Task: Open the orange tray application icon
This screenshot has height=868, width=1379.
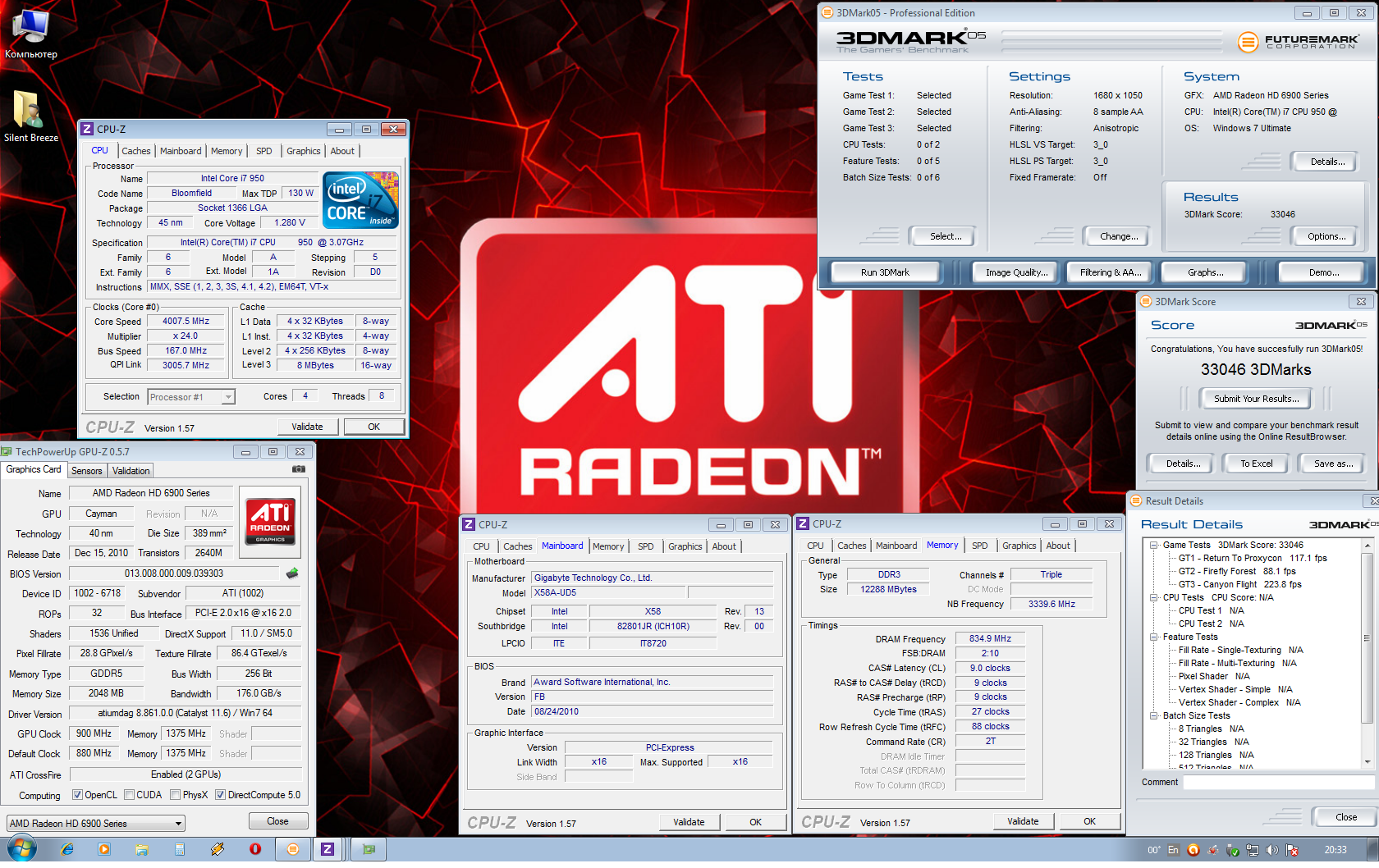Action: click(x=1193, y=850)
